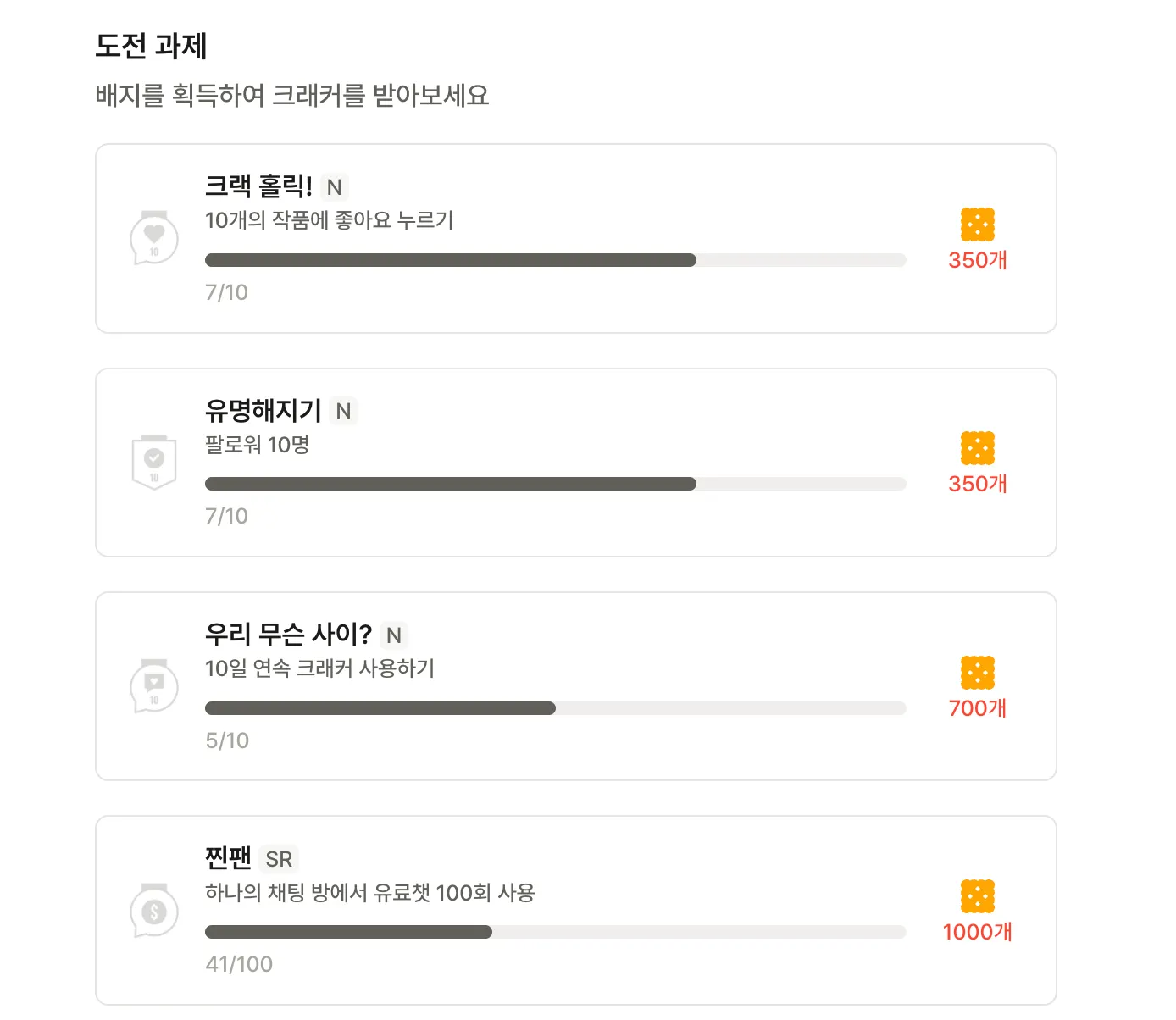This screenshot has height=1020, width=1176.
Task: Open the 우리 무슨 사이? challenge title
Action: [288, 634]
